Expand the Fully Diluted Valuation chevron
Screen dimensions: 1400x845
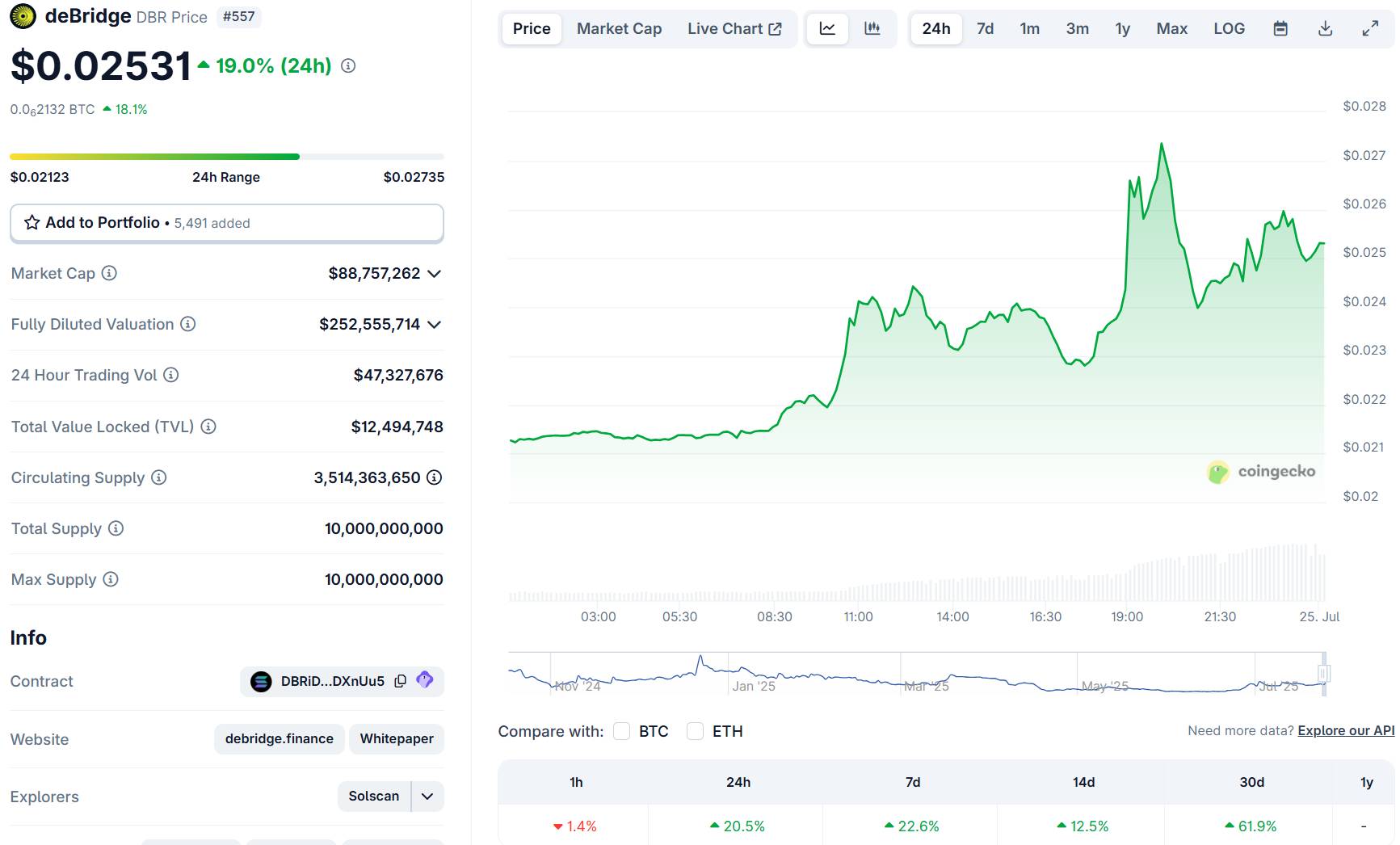[435, 325]
